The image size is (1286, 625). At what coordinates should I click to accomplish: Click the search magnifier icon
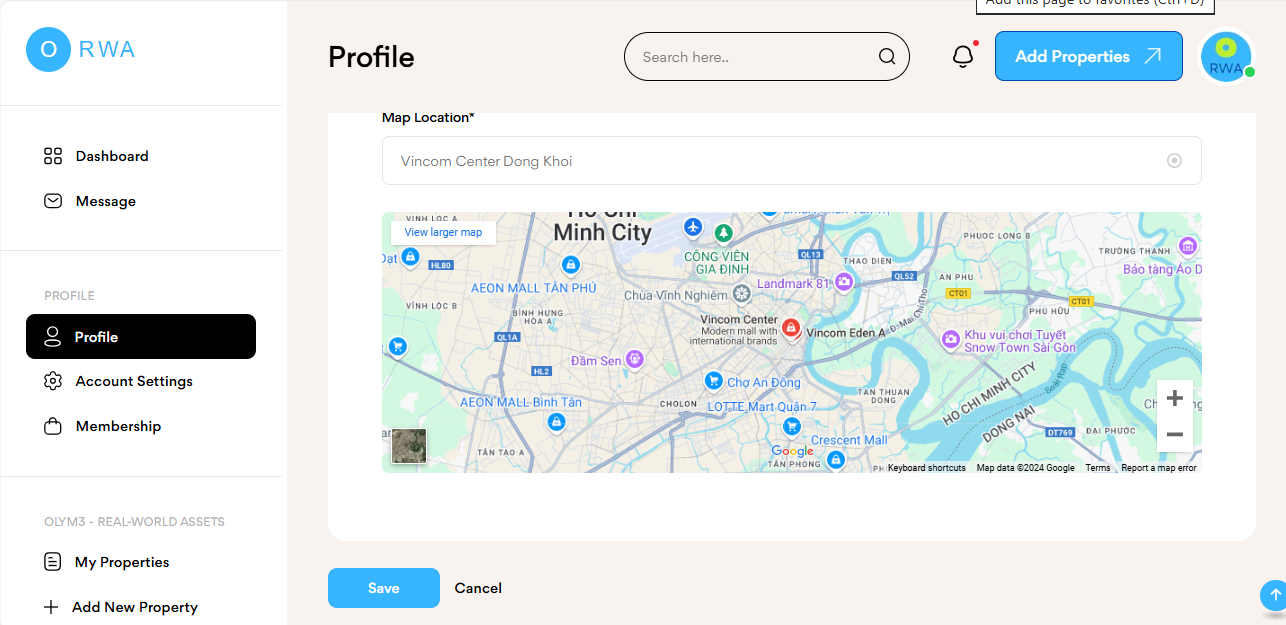(x=887, y=57)
